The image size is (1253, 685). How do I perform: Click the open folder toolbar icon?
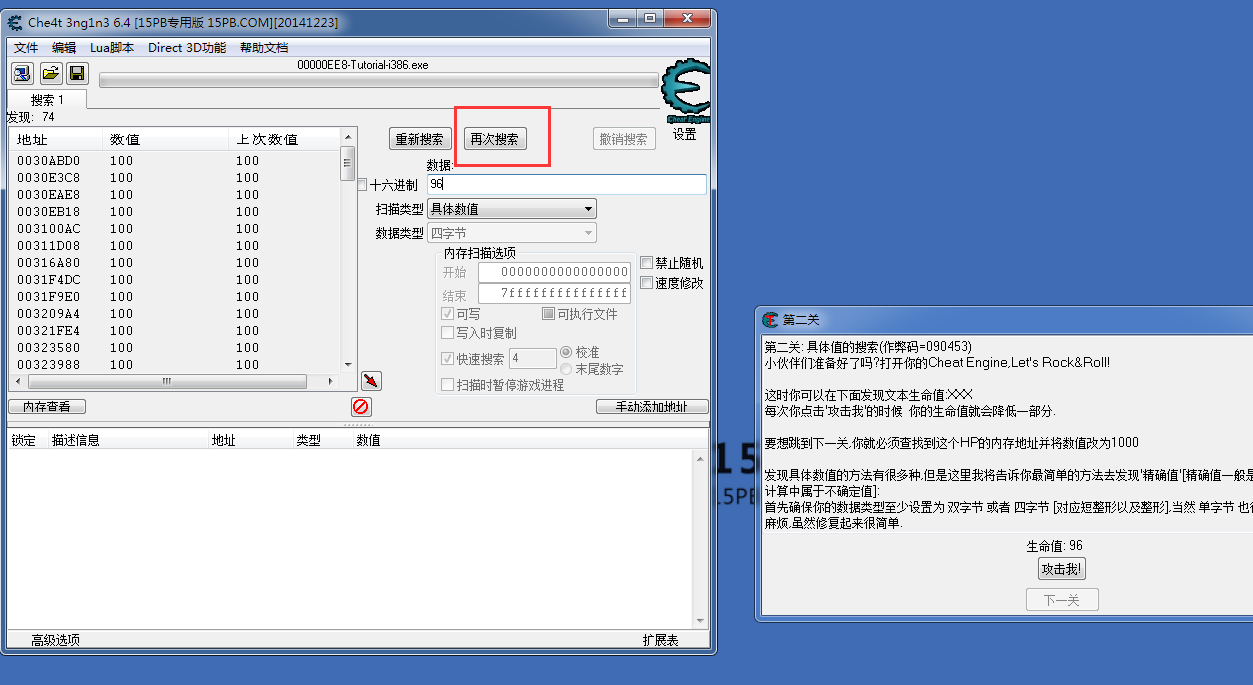50,73
